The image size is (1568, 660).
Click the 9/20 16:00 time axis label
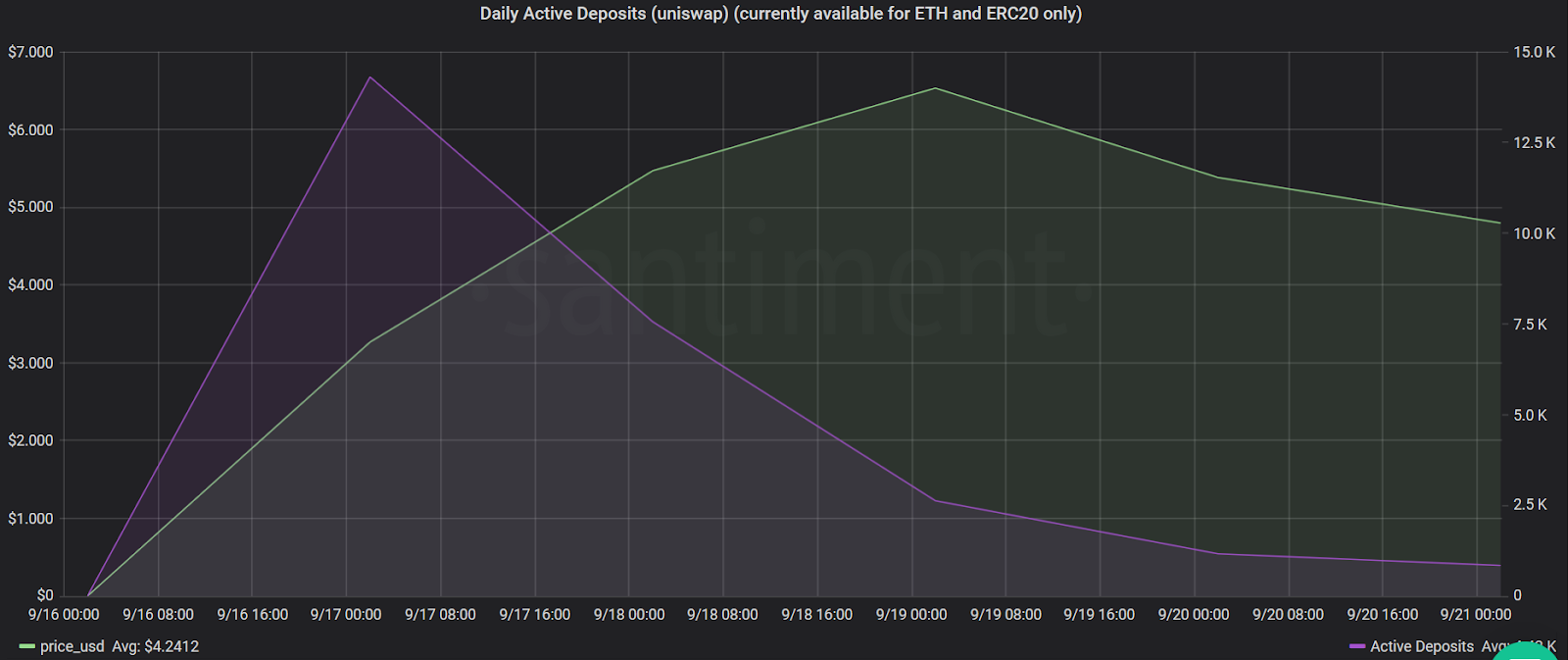tap(1382, 615)
